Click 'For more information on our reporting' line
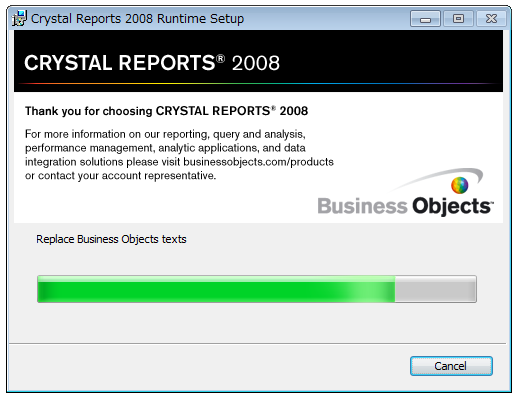Image resolution: width=518 pixels, height=397 pixels. click(x=165, y=134)
